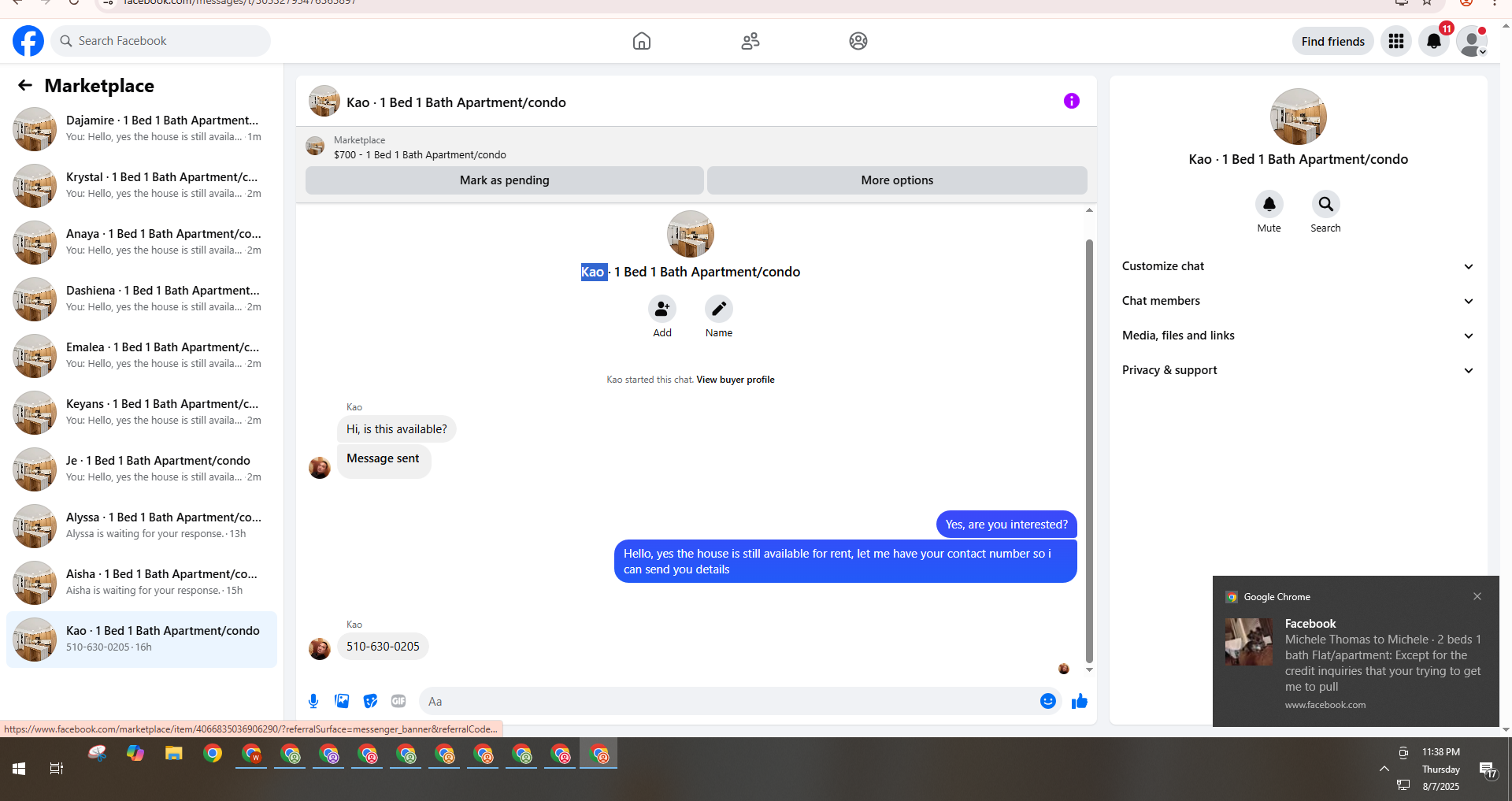Choose a GIF icon
This screenshot has height=801, width=1512.
(x=398, y=701)
